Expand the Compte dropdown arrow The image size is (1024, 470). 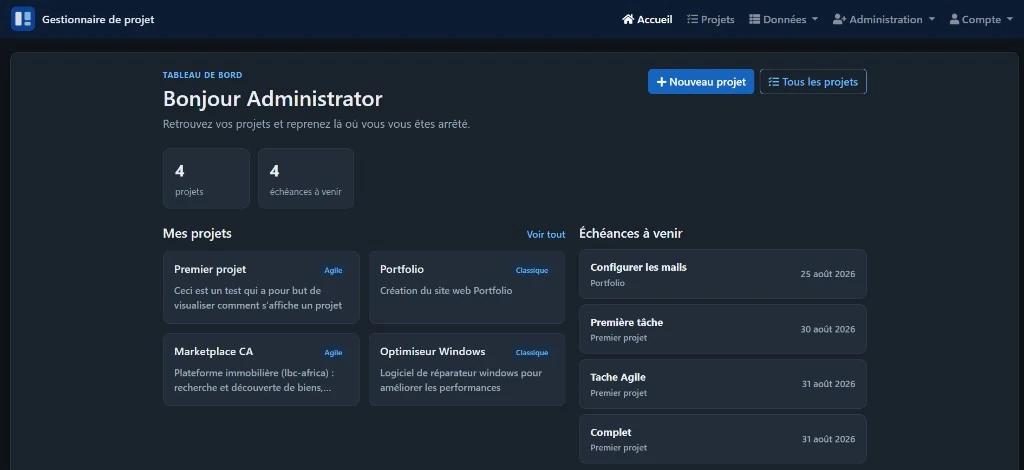(1010, 20)
